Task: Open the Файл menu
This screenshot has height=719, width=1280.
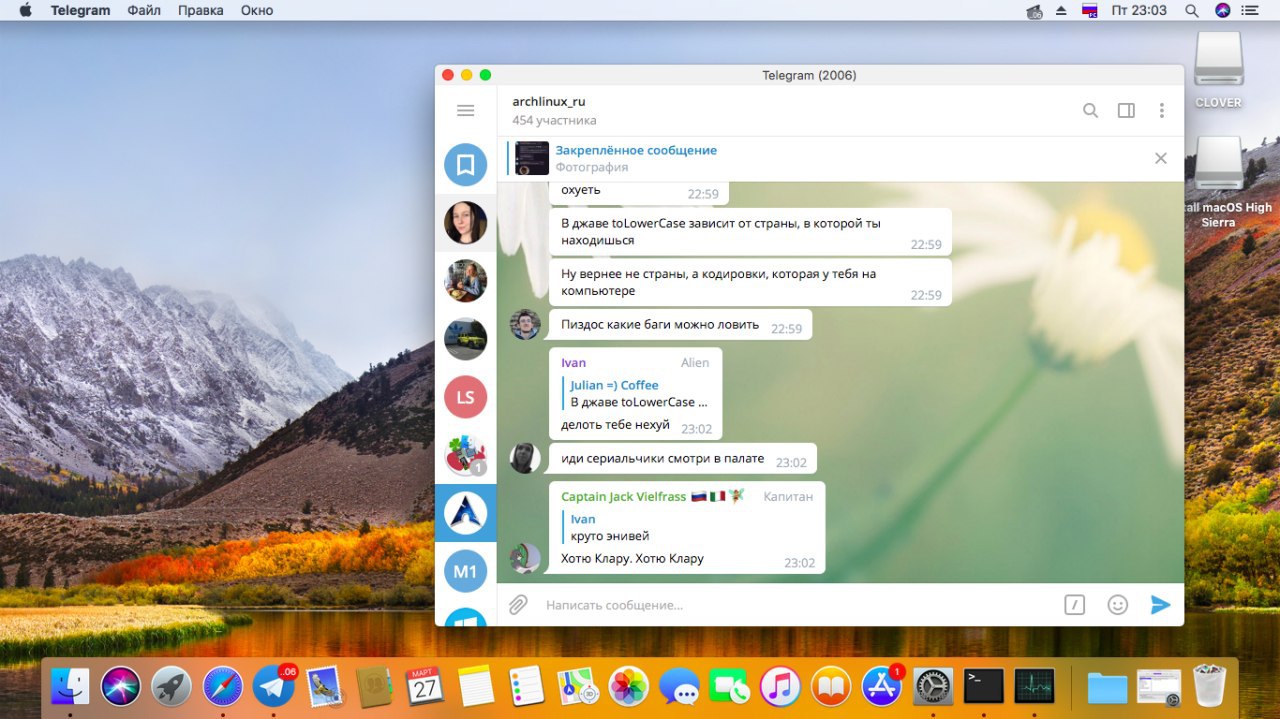Action: click(x=144, y=10)
